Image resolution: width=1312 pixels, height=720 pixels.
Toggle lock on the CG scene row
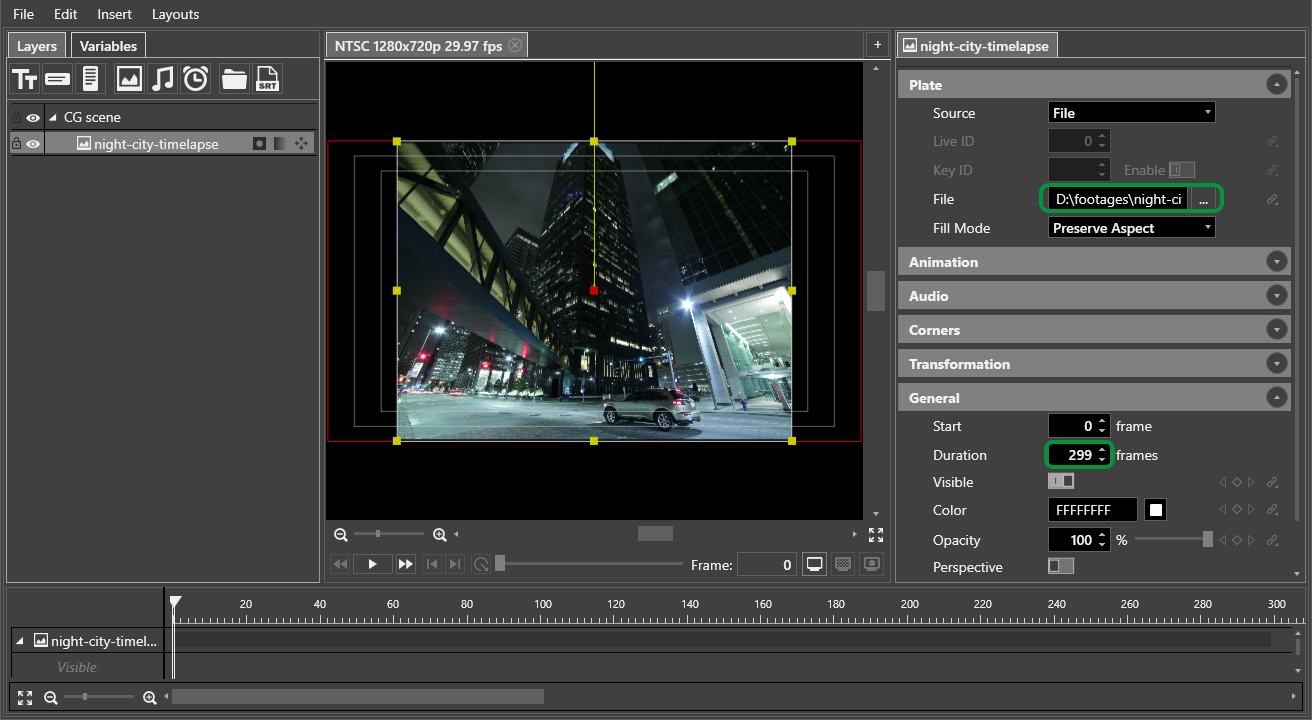tap(16, 117)
